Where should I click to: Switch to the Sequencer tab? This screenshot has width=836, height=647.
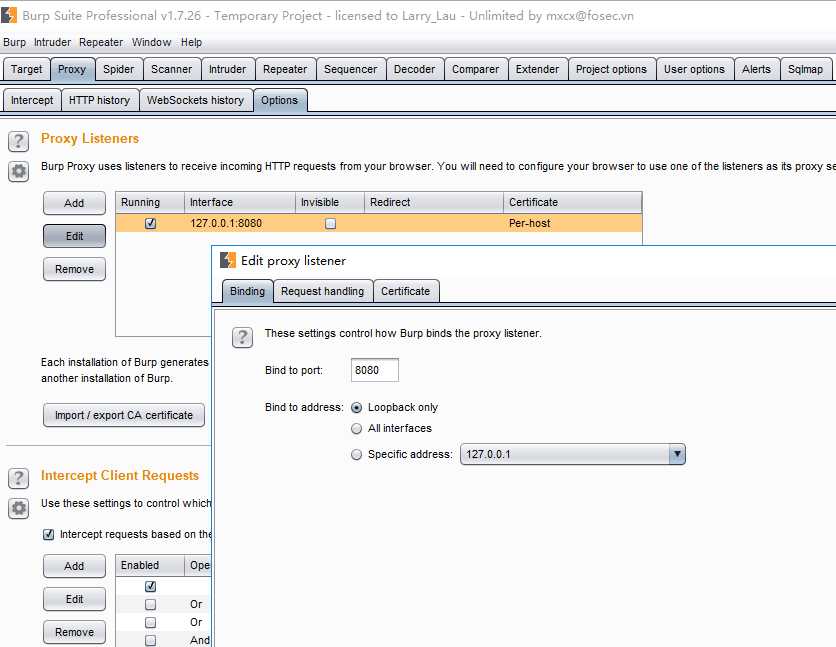point(350,69)
